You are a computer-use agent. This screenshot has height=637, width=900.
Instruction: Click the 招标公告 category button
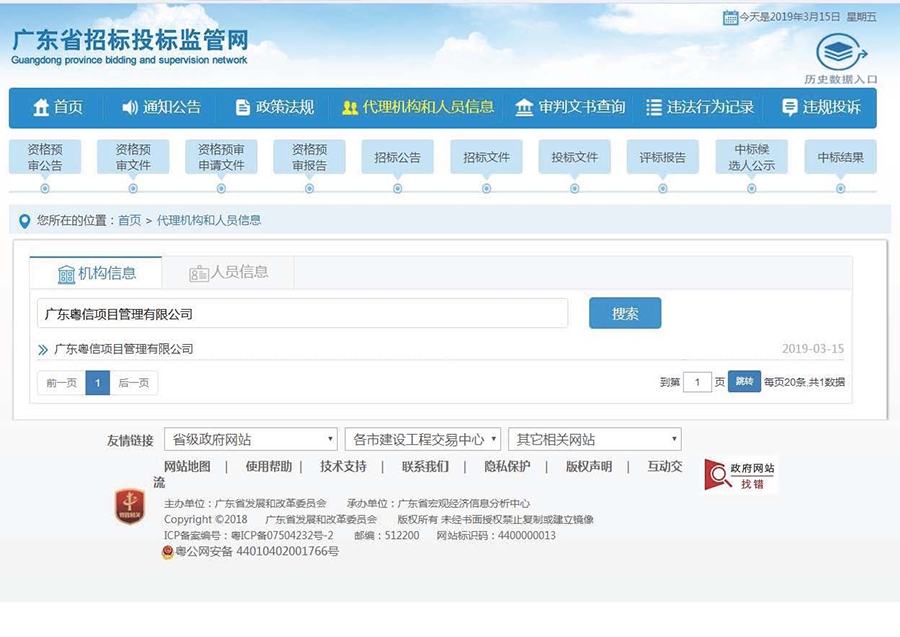click(397, 157)
